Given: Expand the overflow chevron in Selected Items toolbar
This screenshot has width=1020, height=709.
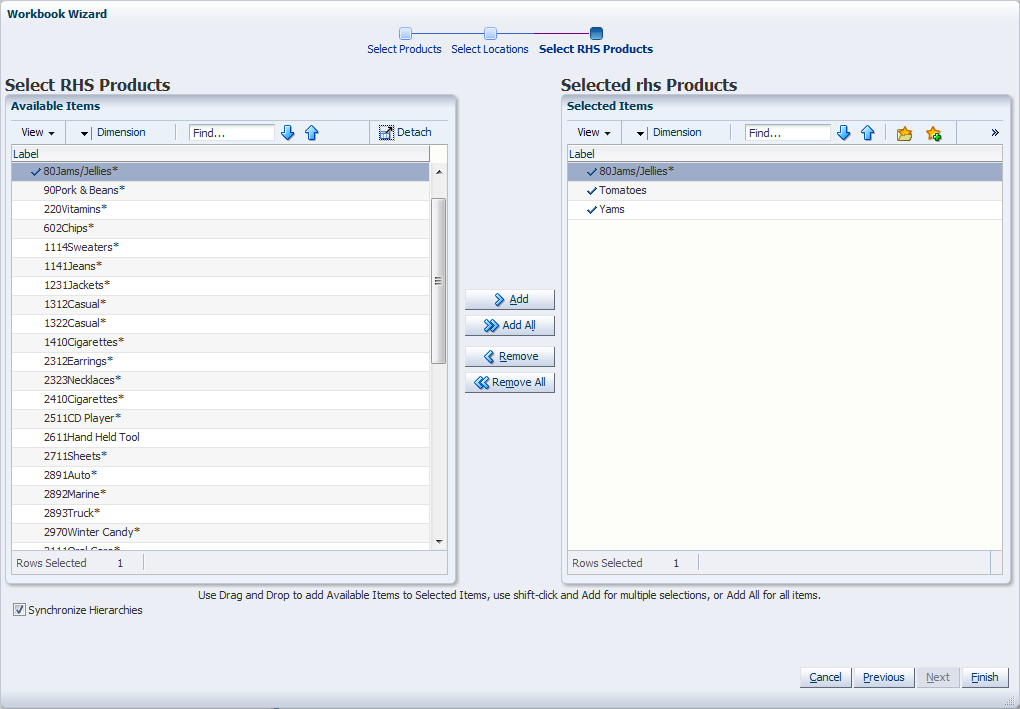Looking at the screenshot, I should tap(995, 133).
